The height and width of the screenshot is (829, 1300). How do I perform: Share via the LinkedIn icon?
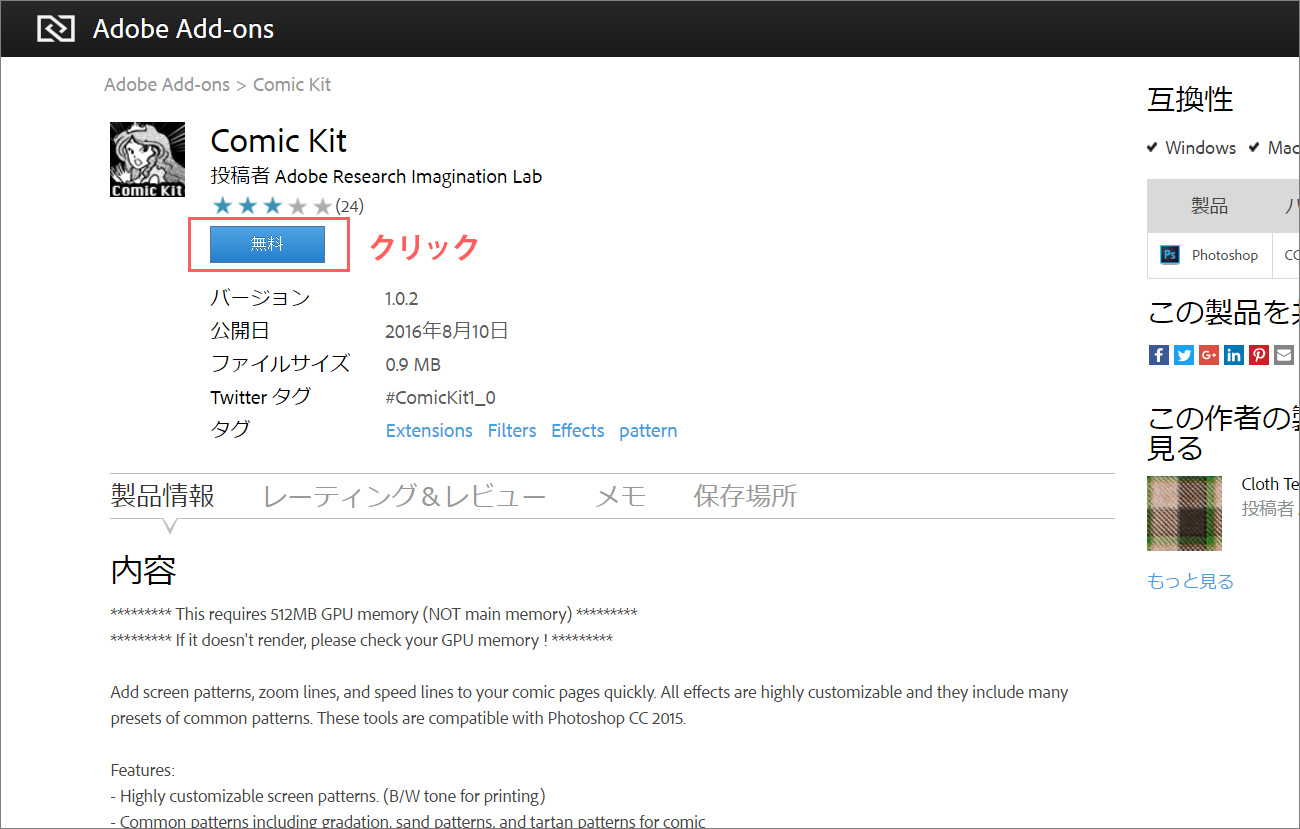(1233, 355)
